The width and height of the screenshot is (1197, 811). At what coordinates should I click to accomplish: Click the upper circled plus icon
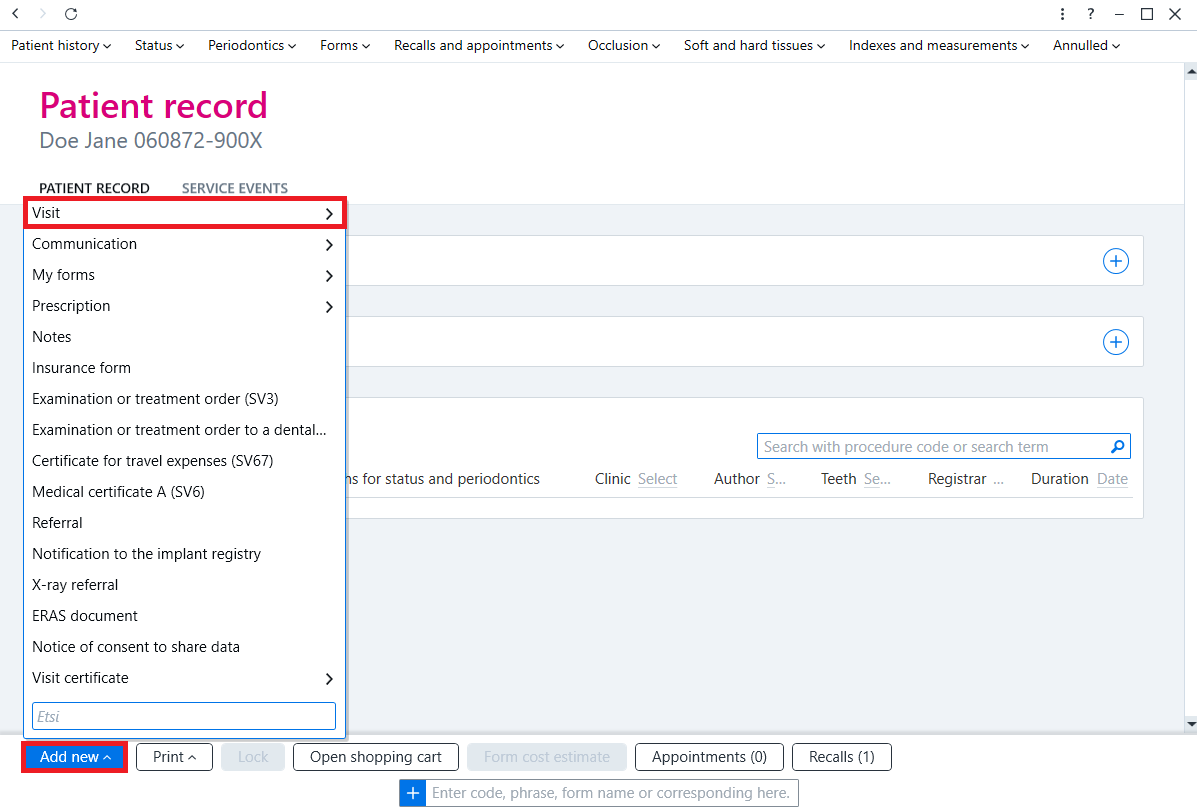click(1115, 261)
